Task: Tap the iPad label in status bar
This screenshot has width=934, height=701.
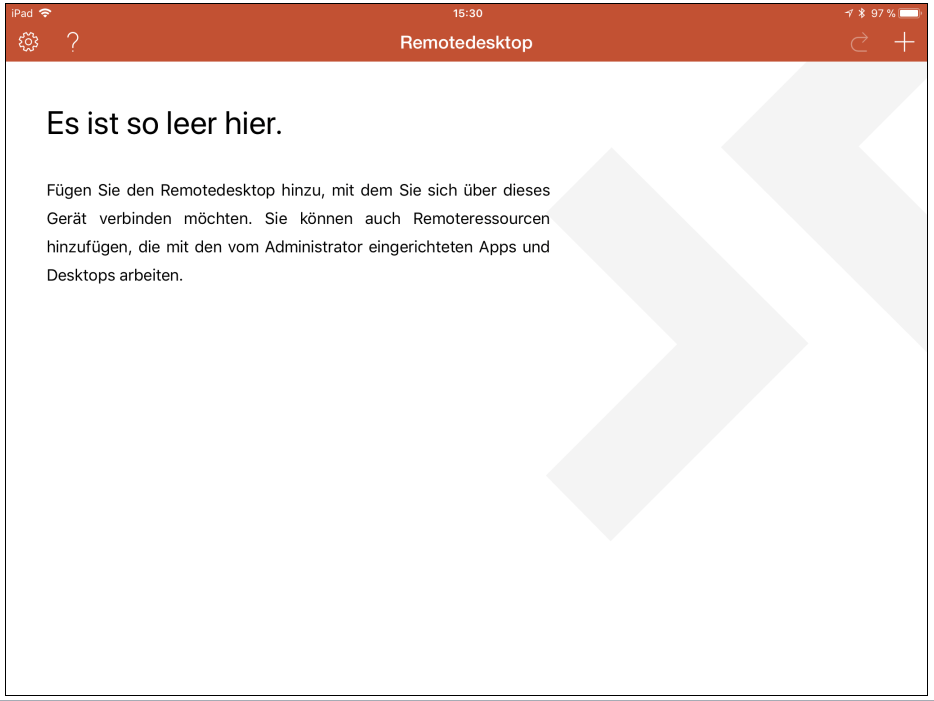Action: 22,13
